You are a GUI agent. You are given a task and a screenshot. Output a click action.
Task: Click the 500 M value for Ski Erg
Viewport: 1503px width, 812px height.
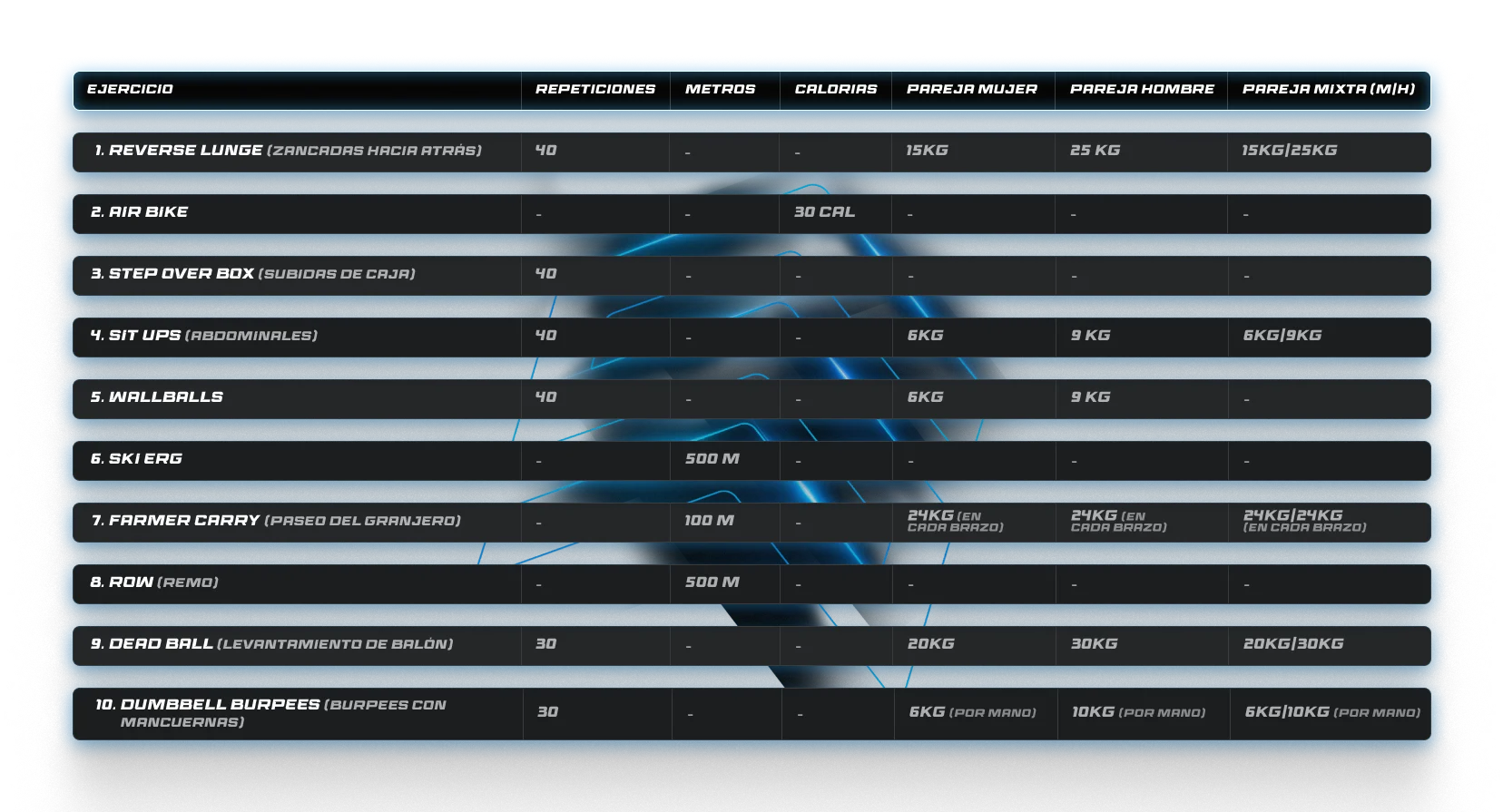(712, 459)
